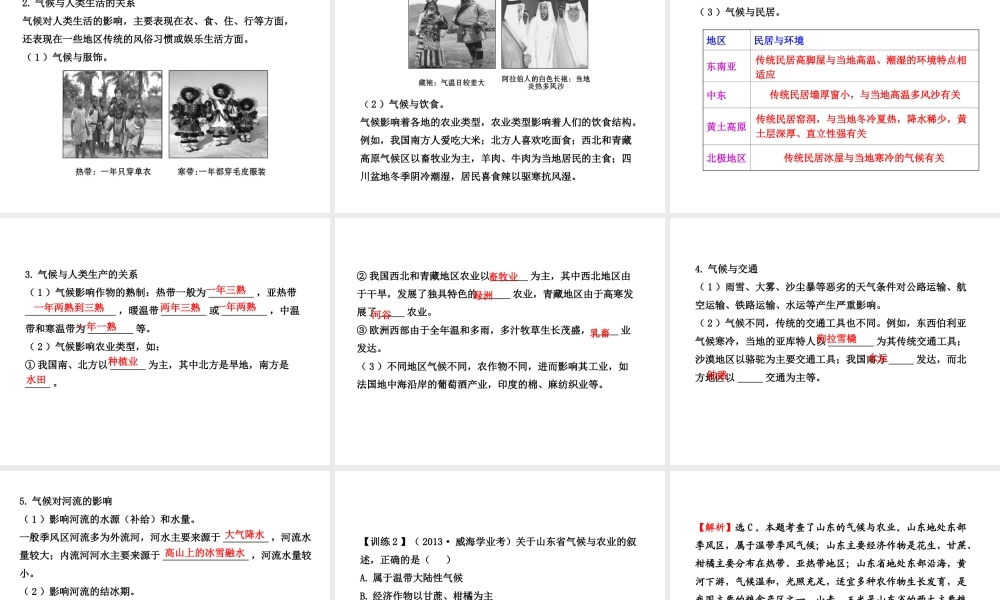The image size is (1000, 600).
Task: Click red answer 乳畜
Action: click(x=599, y=332)
